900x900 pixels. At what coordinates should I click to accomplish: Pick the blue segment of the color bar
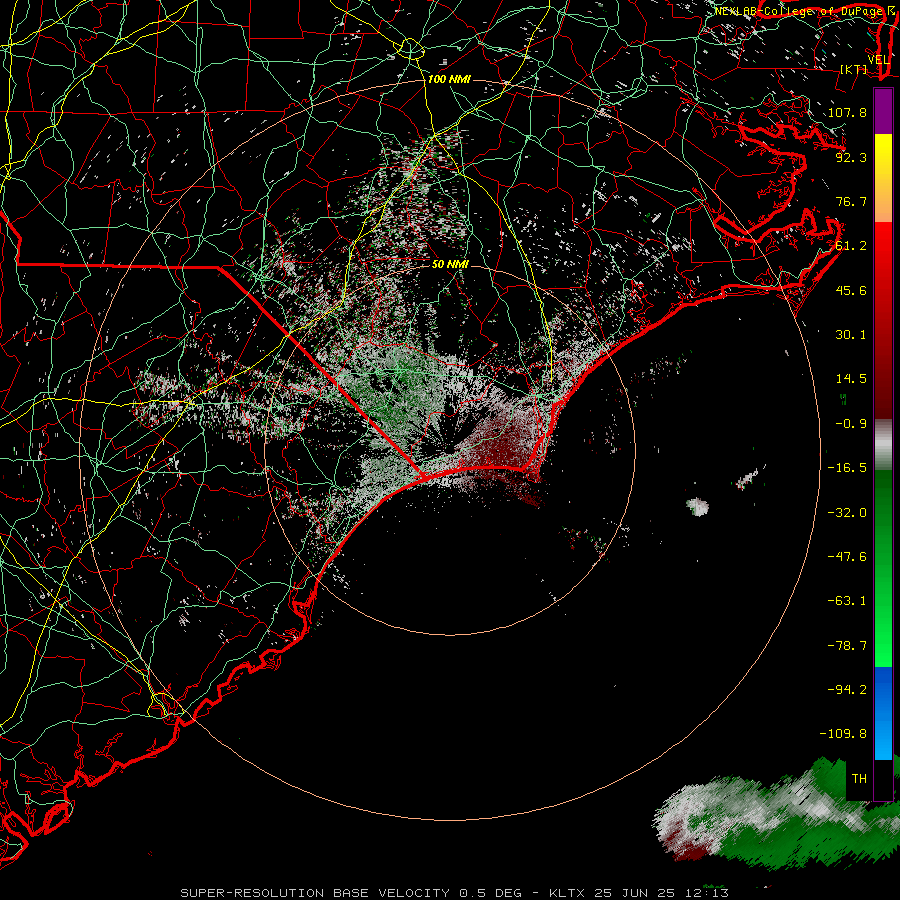pyautogui.click(x=883, y=713)
